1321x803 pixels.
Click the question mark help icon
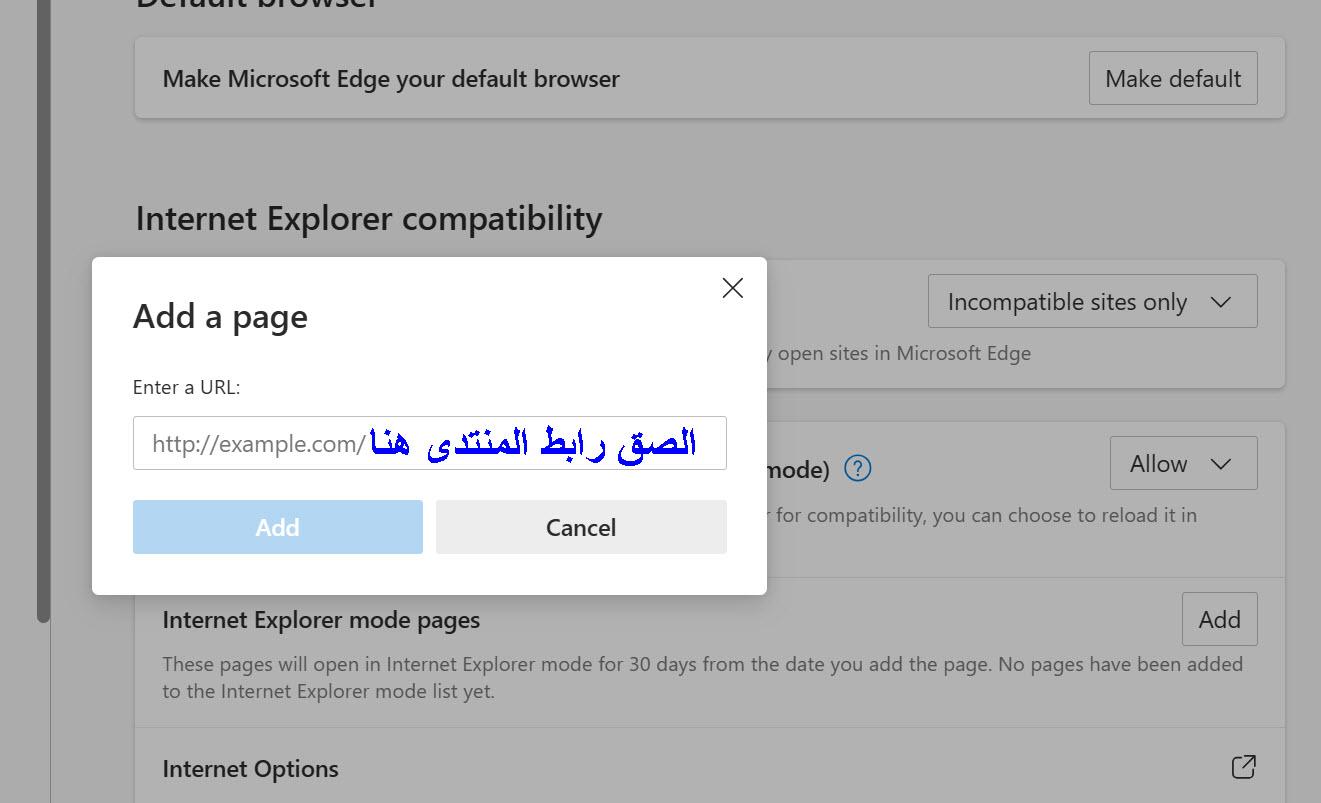point(857,468)
